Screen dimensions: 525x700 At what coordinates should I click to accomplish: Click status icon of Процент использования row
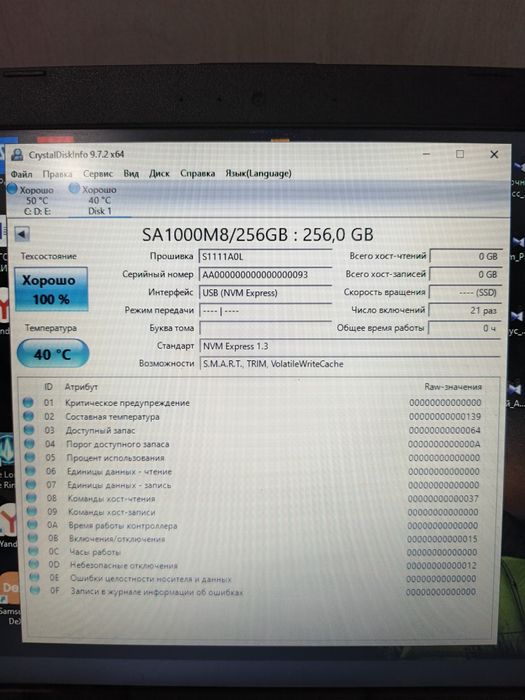pyautogui.click(x=30, y=457)
